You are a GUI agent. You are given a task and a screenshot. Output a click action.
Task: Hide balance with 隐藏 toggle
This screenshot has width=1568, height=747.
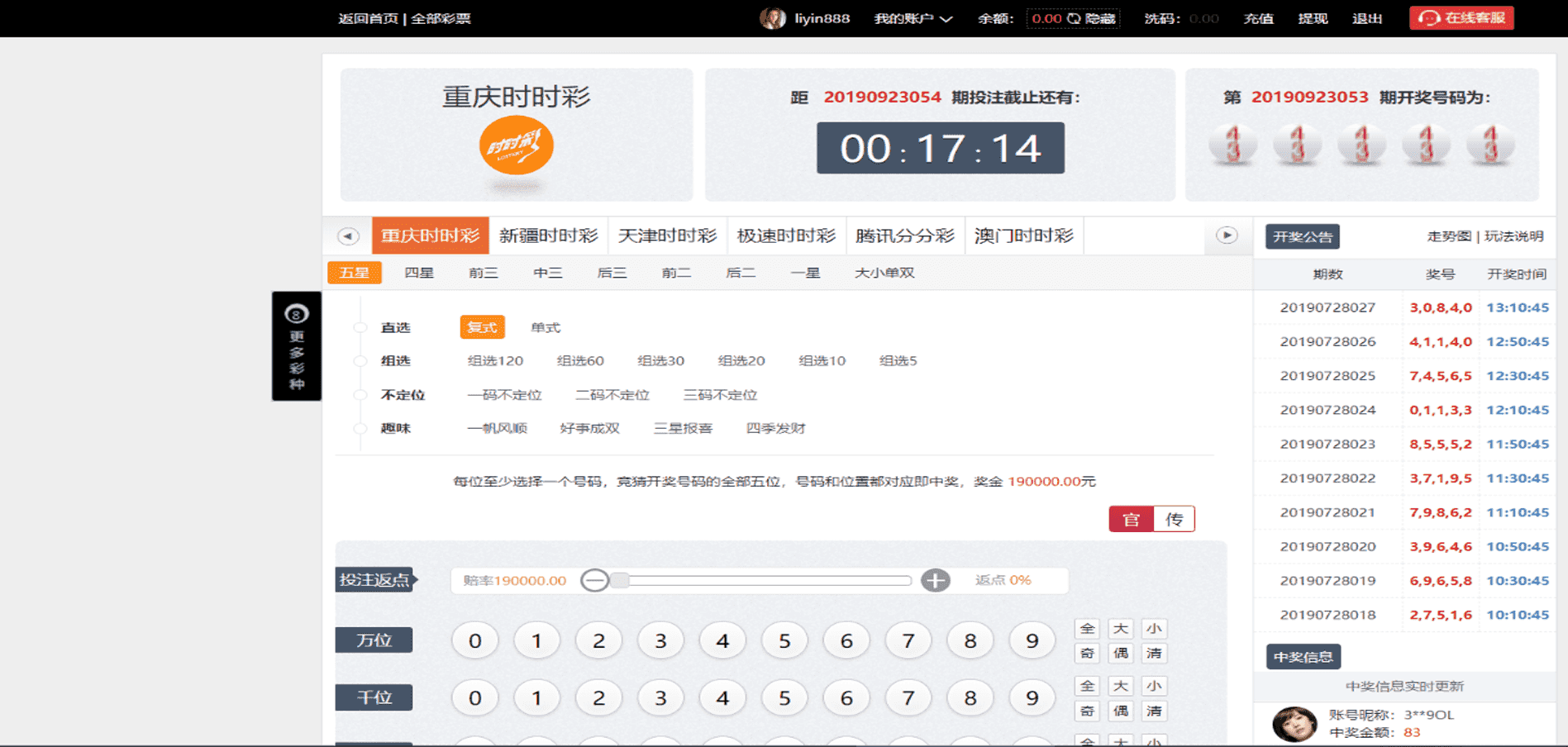pos(1091,18)
